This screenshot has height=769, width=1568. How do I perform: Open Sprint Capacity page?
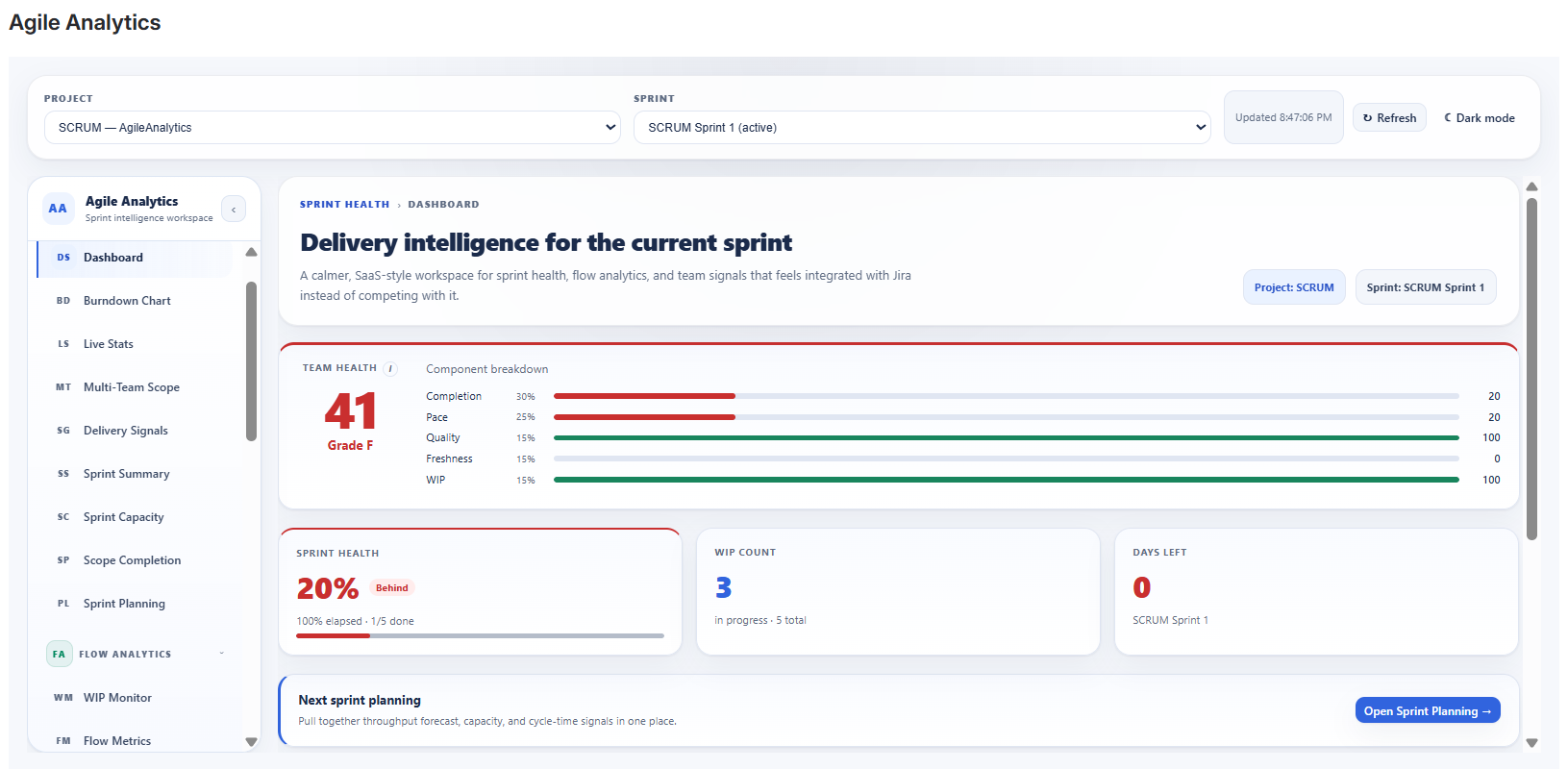click(135, 517)
